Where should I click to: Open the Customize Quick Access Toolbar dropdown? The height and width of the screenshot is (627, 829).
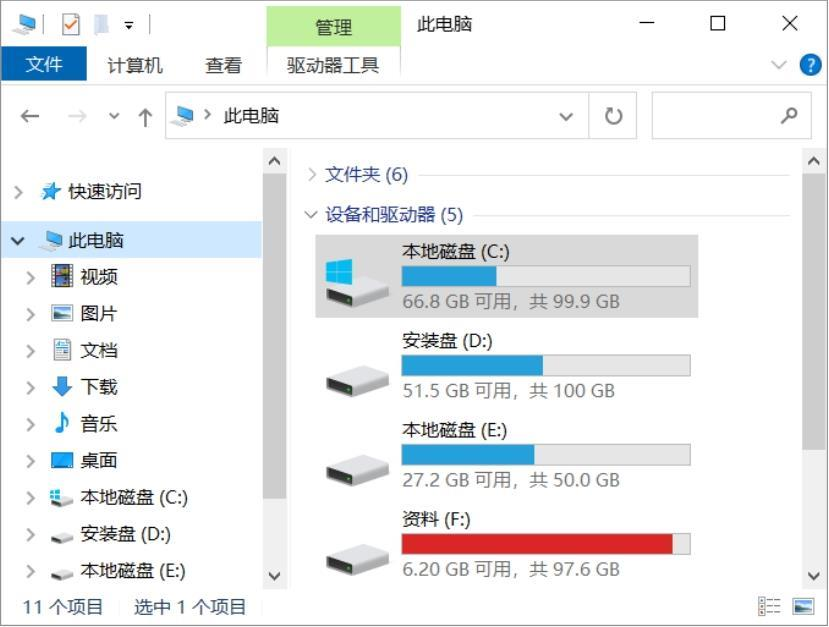[x=128, y=25]
